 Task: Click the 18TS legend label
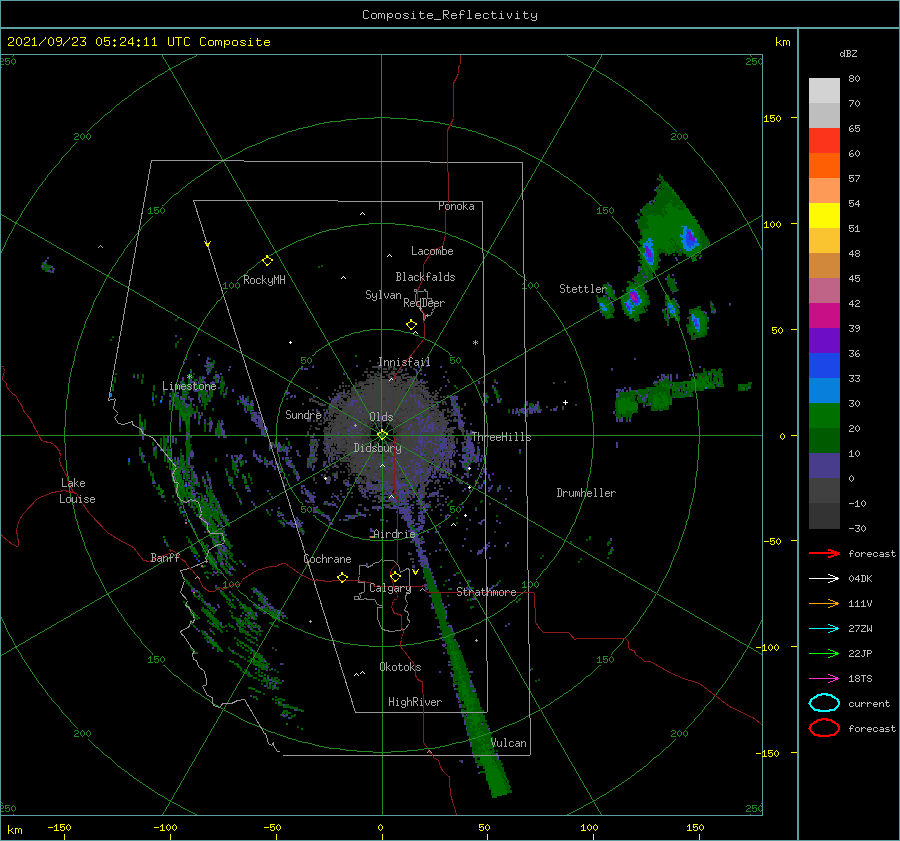tap(860, 679)
